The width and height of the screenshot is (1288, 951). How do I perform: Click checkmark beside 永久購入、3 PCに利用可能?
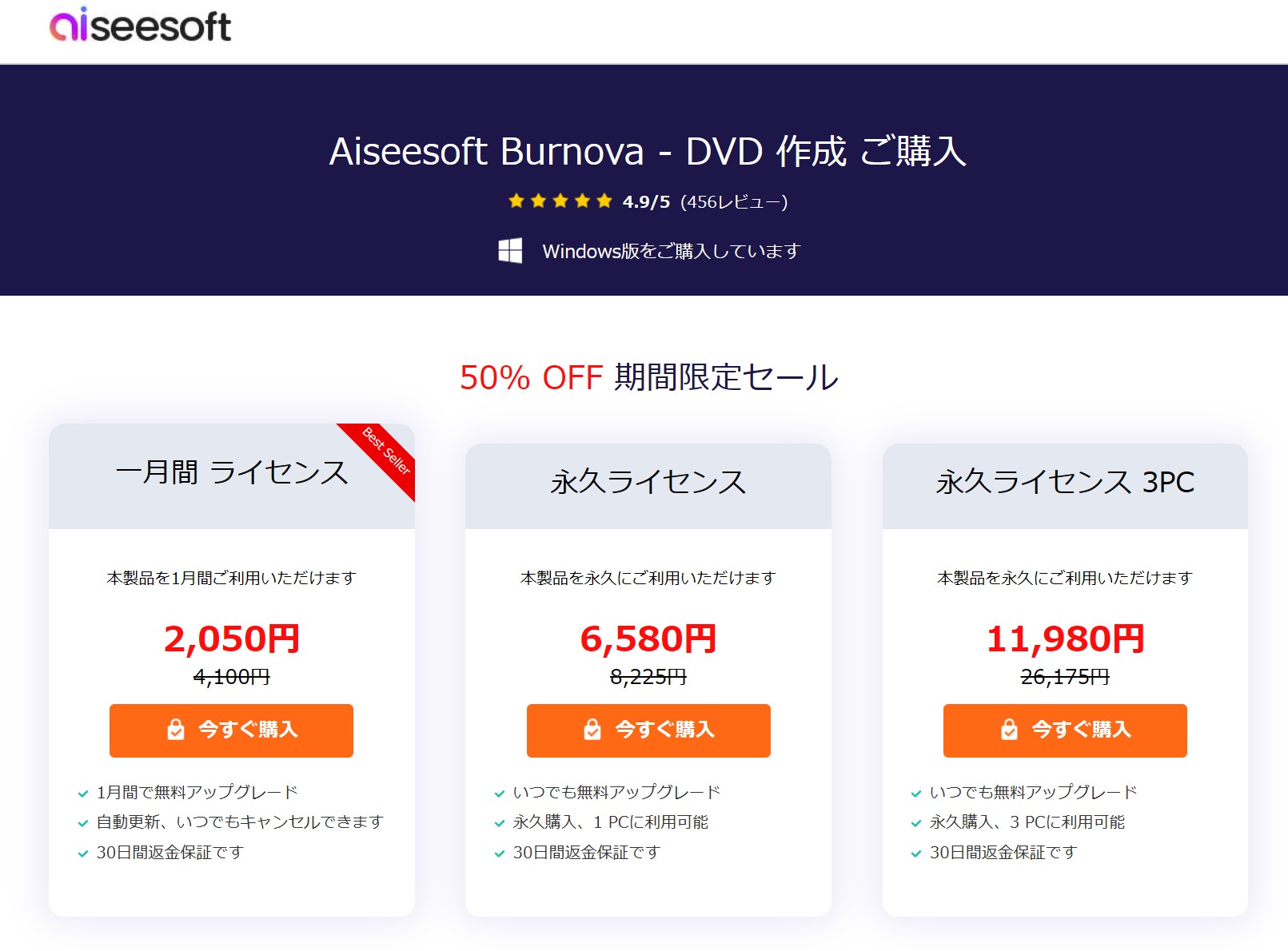coord(916,823)
